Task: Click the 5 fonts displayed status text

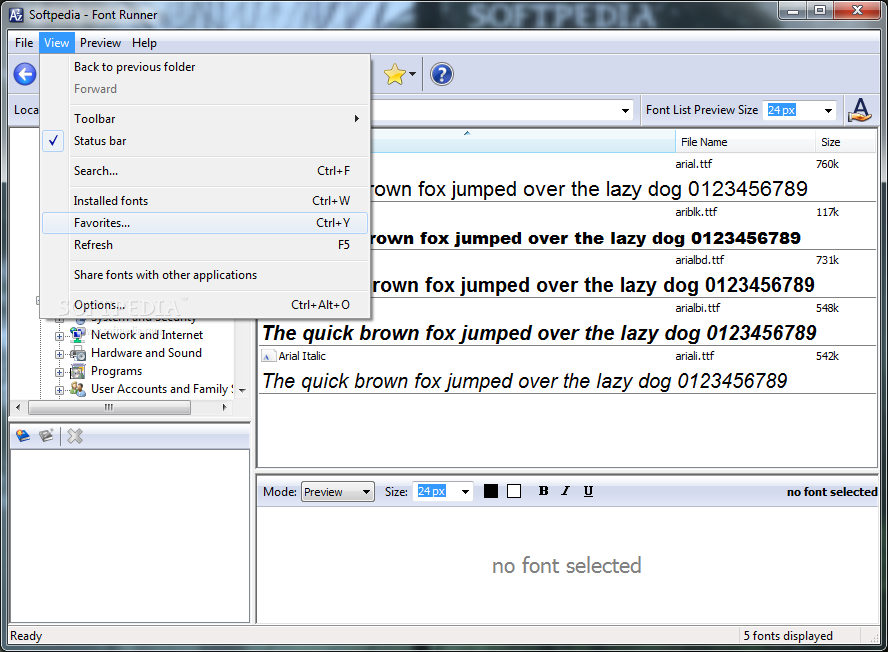Action: 788,636
